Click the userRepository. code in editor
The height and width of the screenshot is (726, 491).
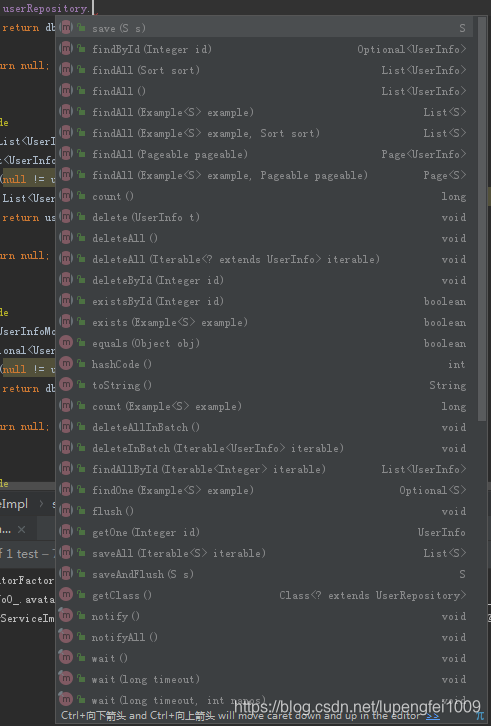coord(45,8)
